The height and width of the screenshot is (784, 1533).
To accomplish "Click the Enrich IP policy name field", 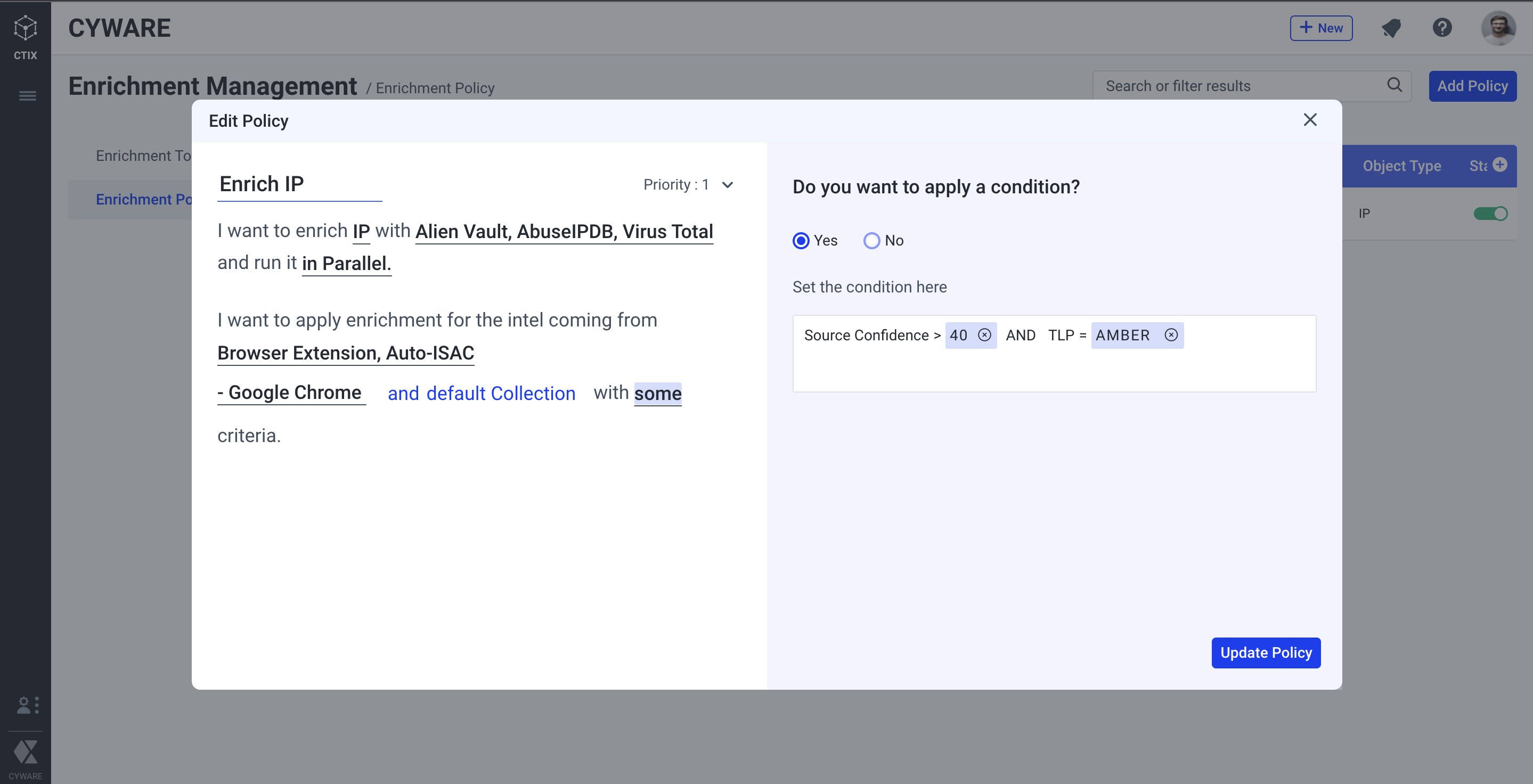I will coord(299,184).
